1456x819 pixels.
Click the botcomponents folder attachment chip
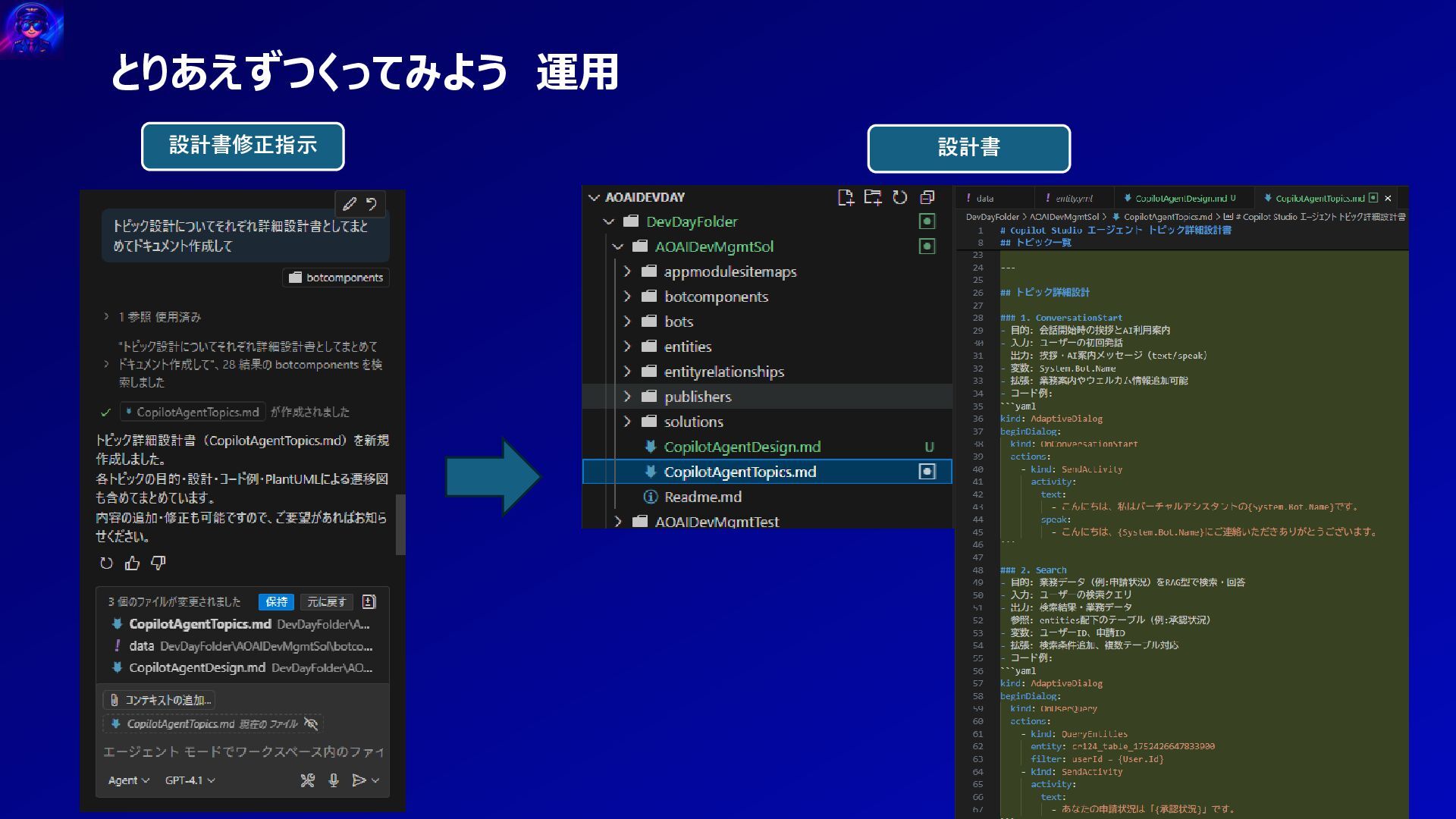336,278
